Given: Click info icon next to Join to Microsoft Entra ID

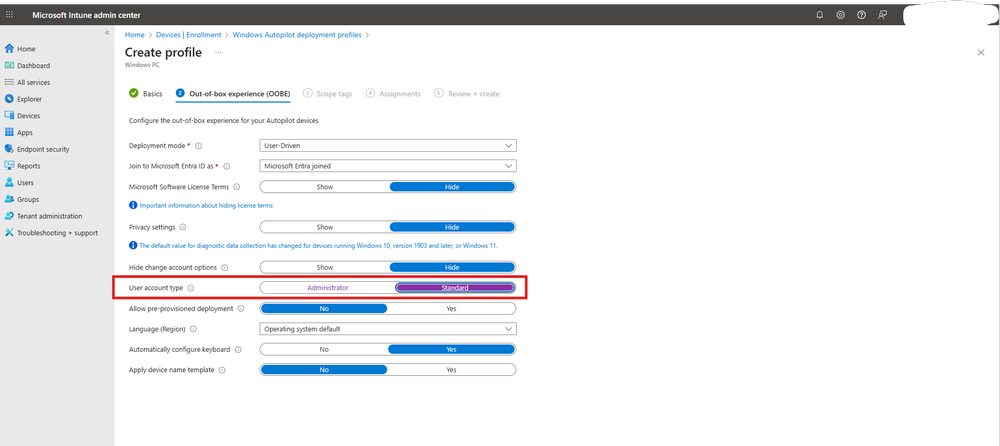Looking at the screenshot, I should [x=226, y=167].
